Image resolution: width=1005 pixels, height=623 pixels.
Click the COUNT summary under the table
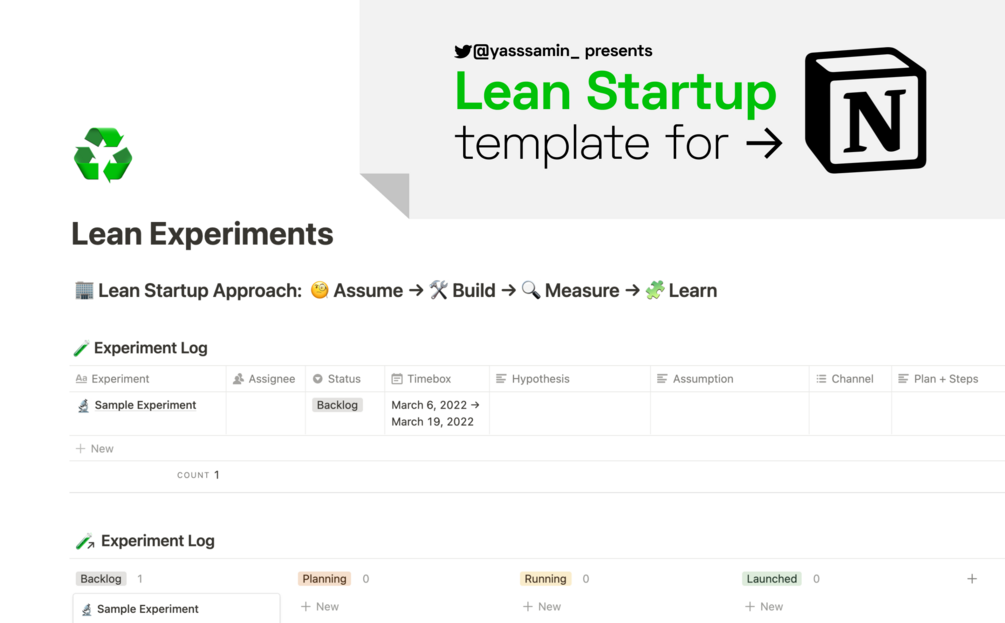click(x=198, y=475)
